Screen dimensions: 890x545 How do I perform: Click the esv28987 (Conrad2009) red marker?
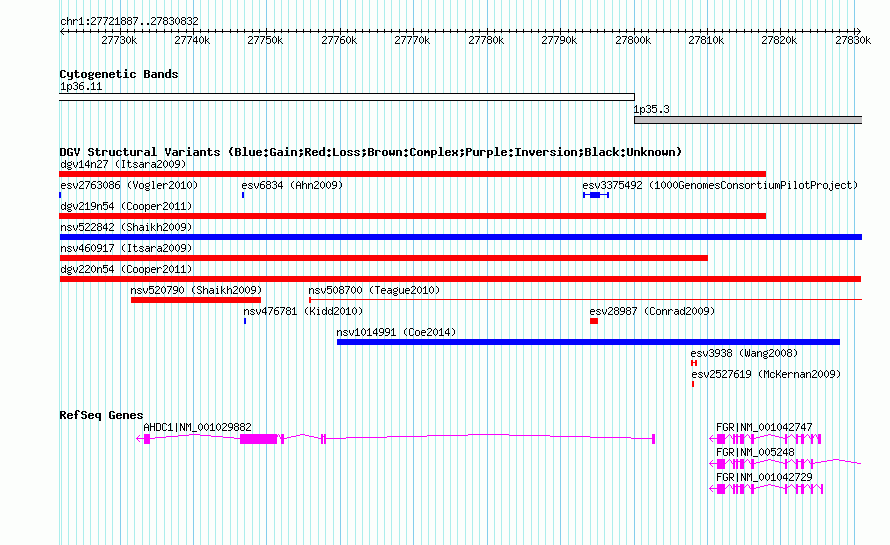594,321
